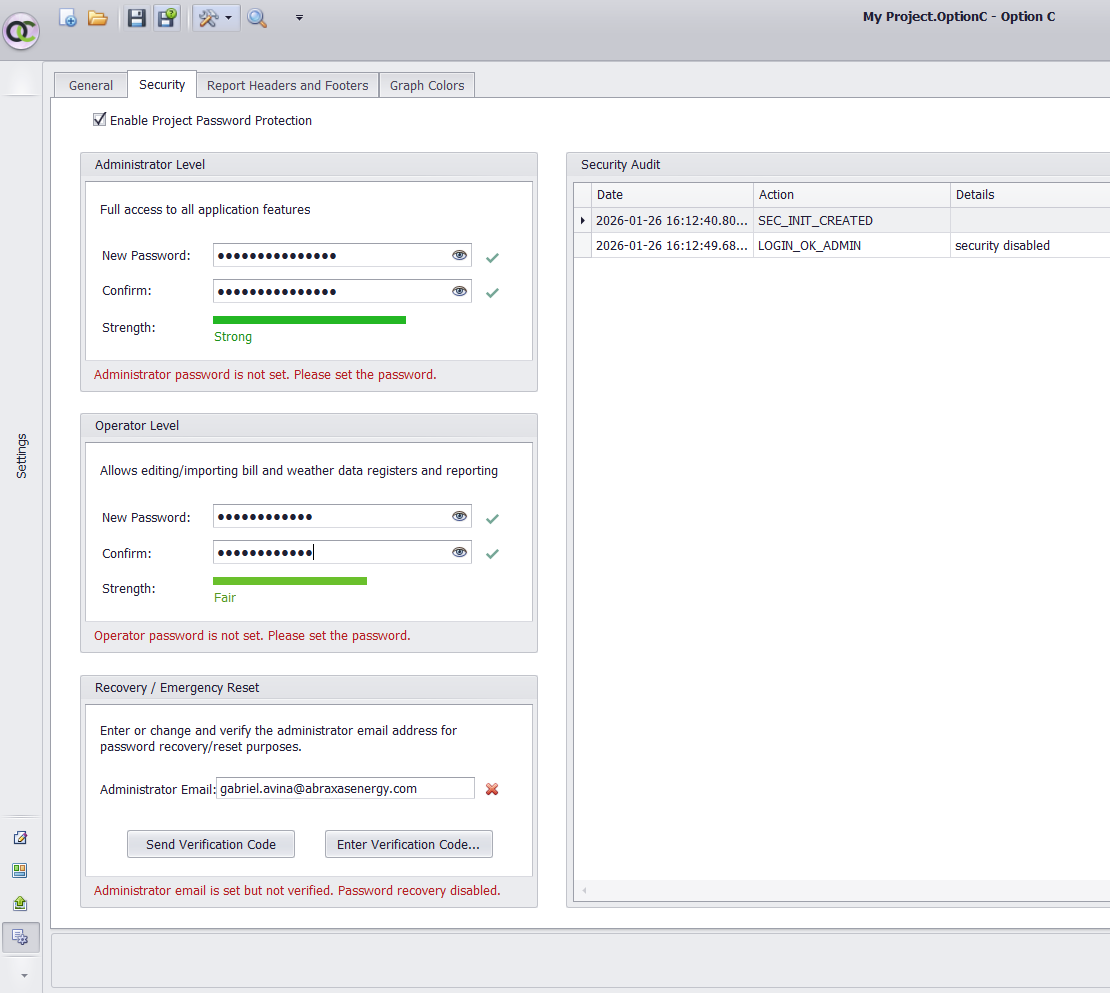
Task: Expand the tools hammer-wrench dropdown arrow
Action: (229, 18)
